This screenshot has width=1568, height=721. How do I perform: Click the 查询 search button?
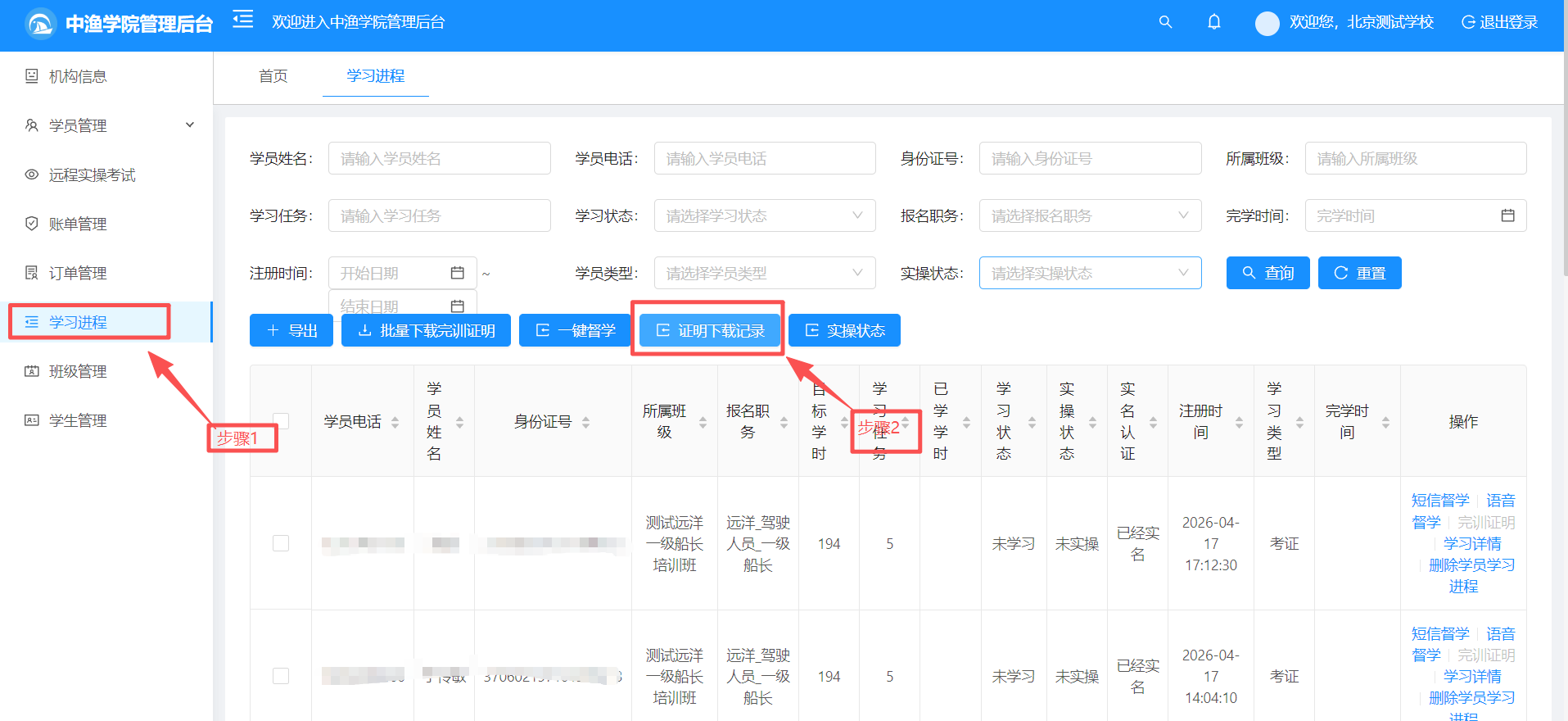pos(1268,273)
